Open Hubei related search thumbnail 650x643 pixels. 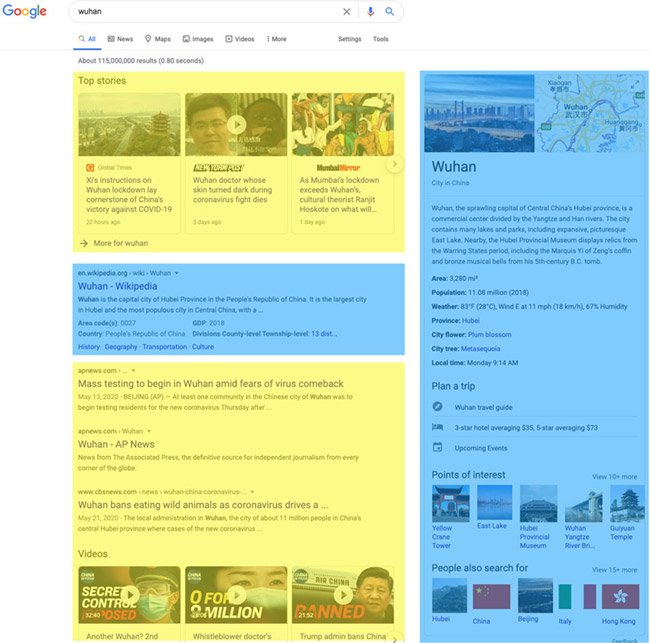tap(449, 595)
